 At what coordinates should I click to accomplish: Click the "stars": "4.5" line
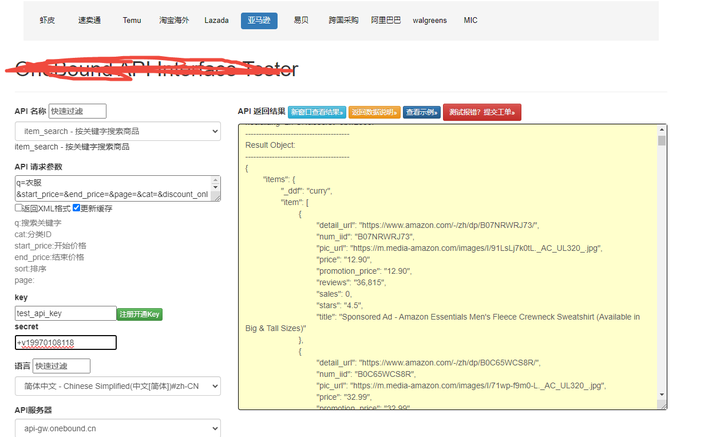[340, 305]
